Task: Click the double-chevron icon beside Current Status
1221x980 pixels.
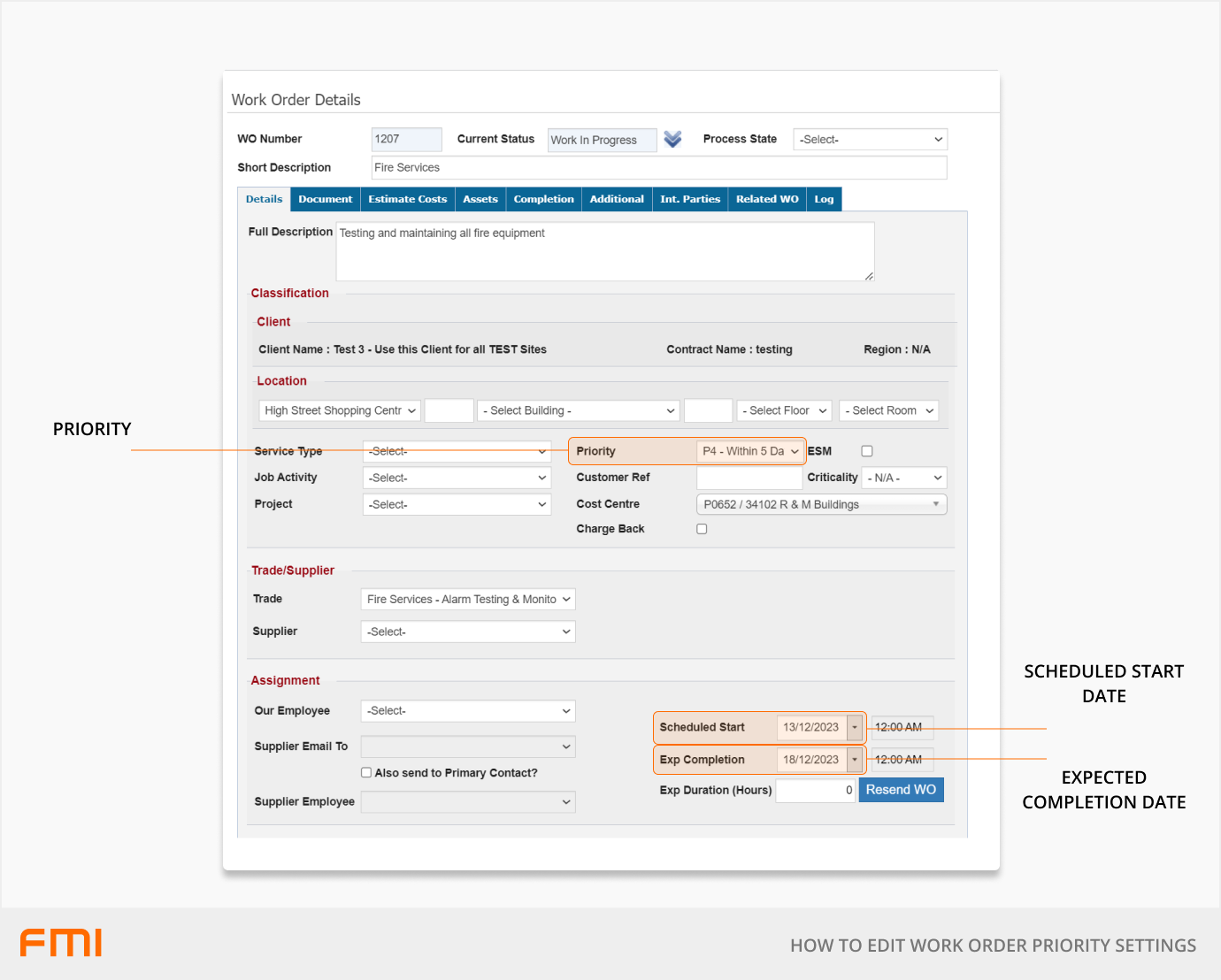Action: [672, 140]
